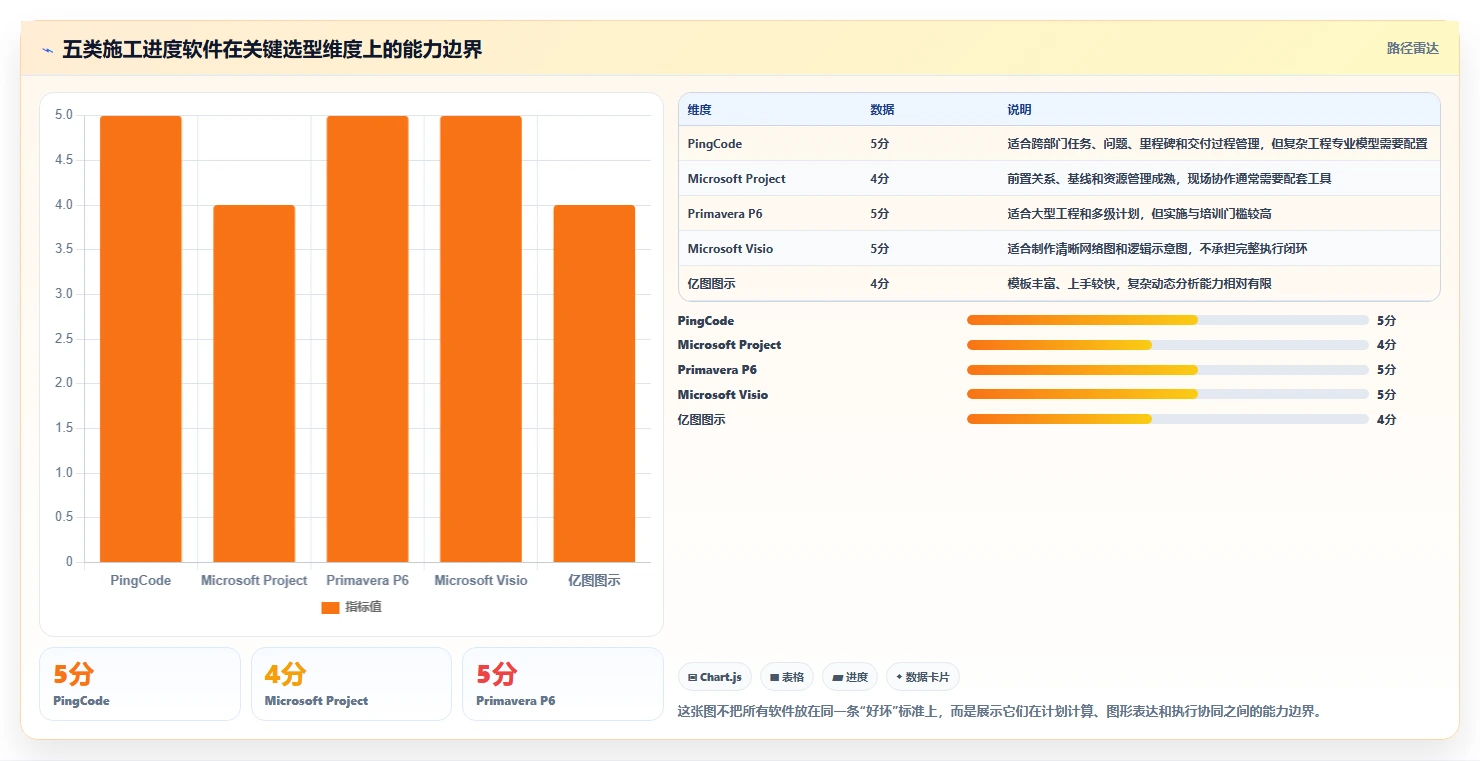Click the 亿图图示 label in the progress list
1480x761 pixels.
(x=702, y=420)
